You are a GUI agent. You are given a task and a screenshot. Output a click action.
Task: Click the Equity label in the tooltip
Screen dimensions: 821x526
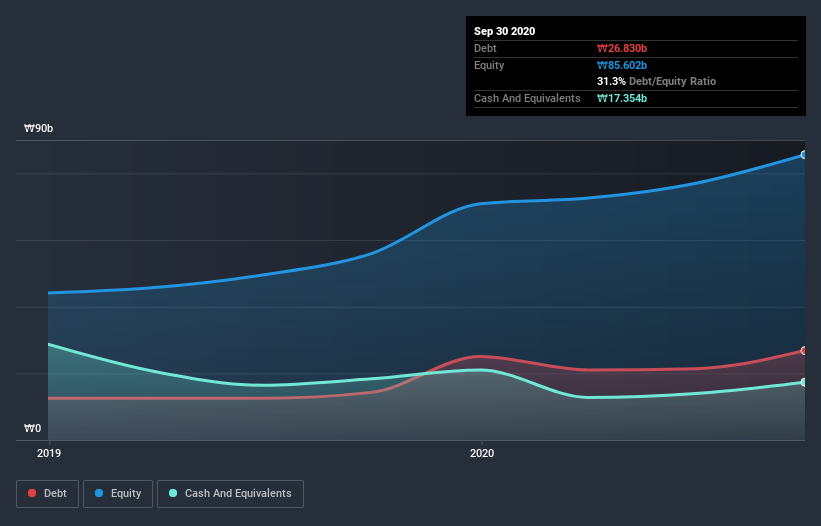pos(489,65)
